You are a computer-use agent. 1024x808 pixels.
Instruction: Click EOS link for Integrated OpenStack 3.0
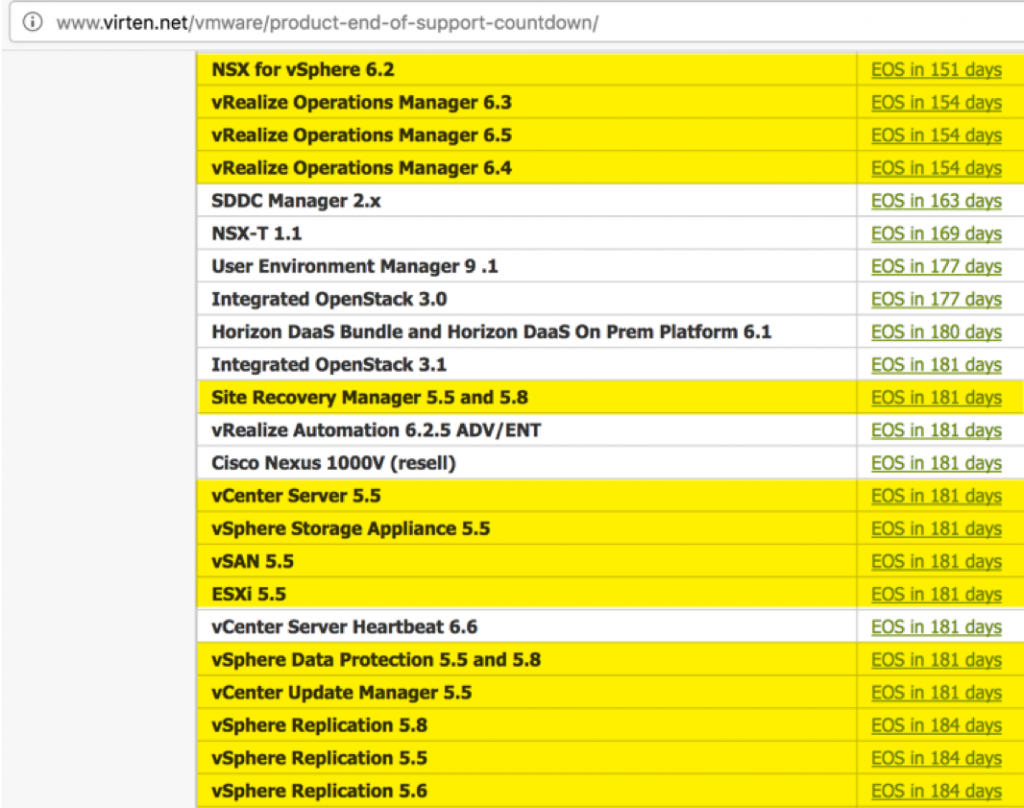click(937, 299)
